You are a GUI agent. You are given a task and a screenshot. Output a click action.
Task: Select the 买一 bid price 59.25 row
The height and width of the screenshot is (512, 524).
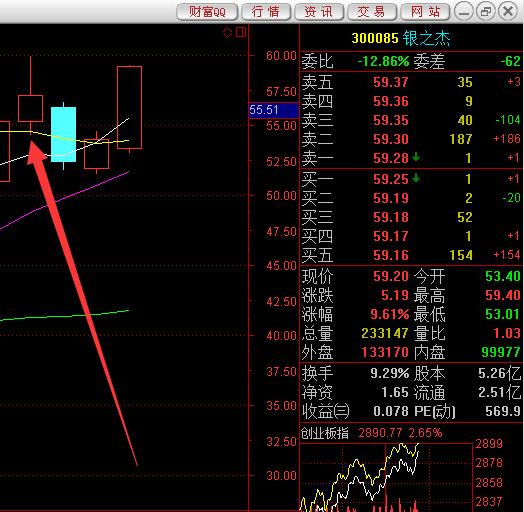411,179
